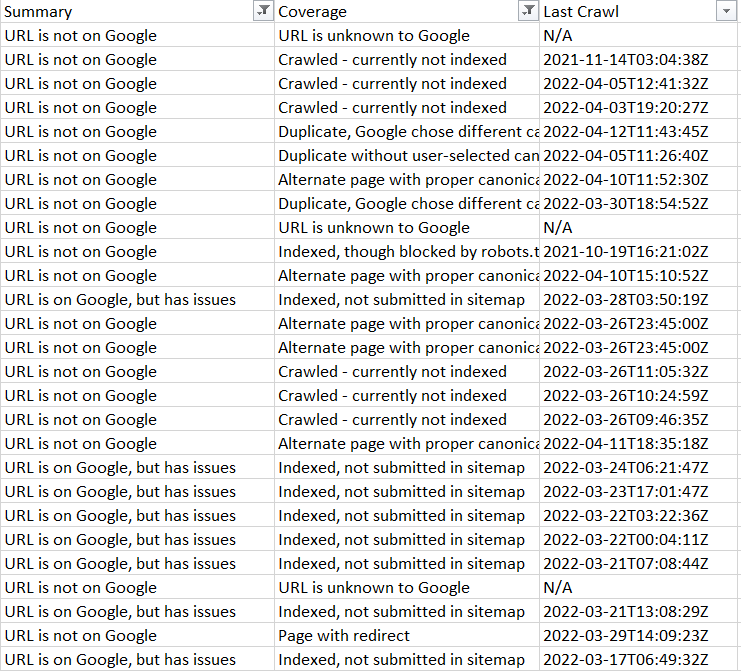Select cell with crawl date 2022-03-26T11:05:32Z
The image size is (741, 671).
[x=638, y=371]
